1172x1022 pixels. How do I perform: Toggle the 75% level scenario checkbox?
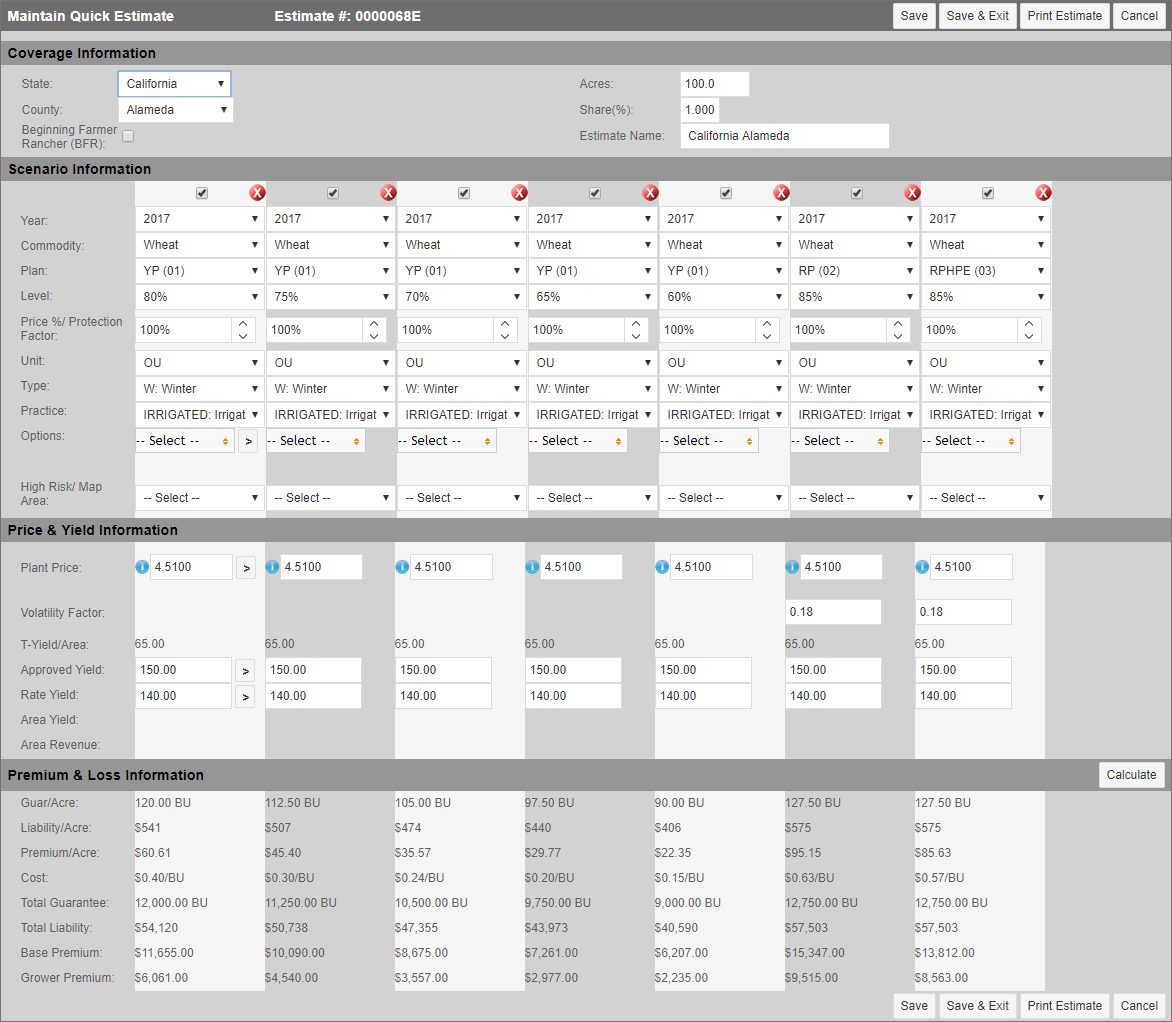[x=333, y=193]
